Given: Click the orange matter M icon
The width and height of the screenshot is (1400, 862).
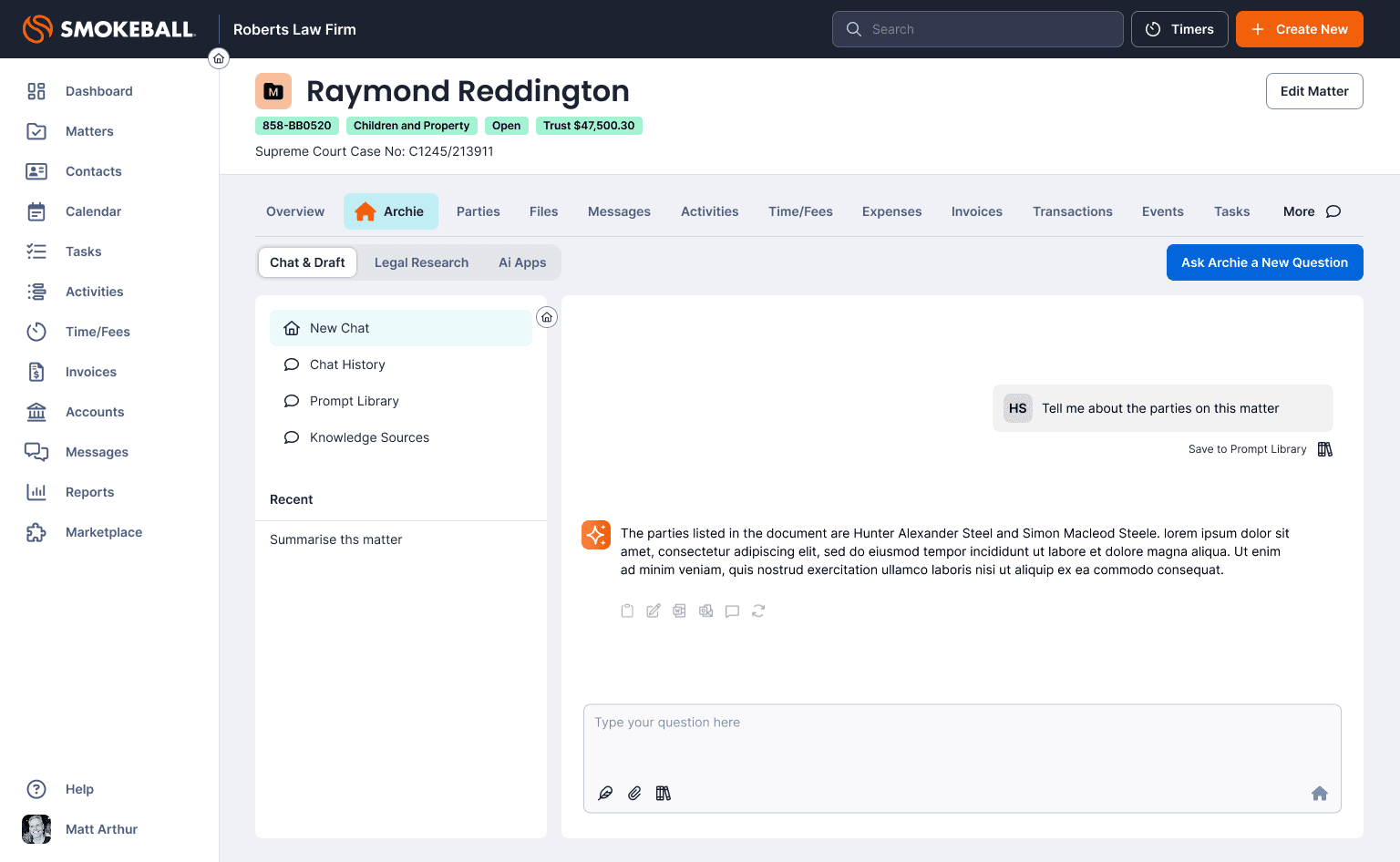Looking at the screenshot, I should [x=273, y=91].
